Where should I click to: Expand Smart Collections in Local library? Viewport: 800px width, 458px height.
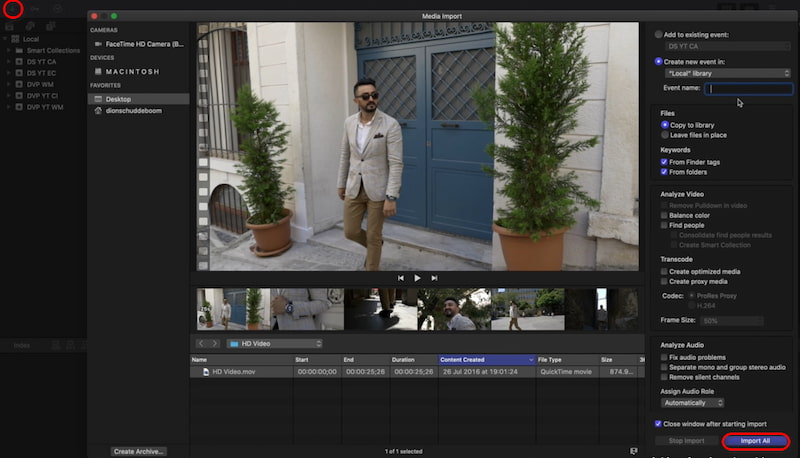pos(9,50)
